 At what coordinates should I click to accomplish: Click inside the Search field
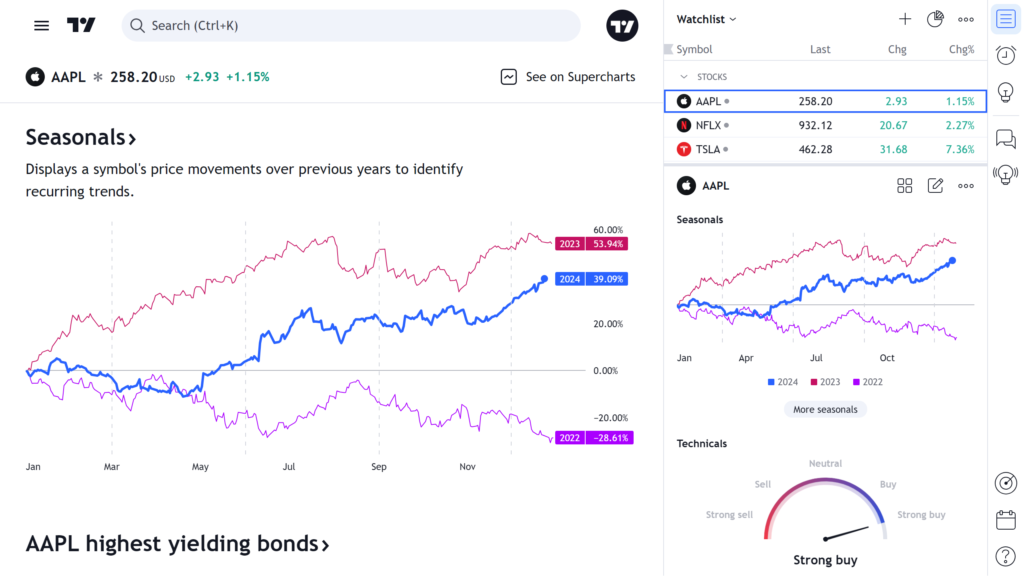coord(350,25)
